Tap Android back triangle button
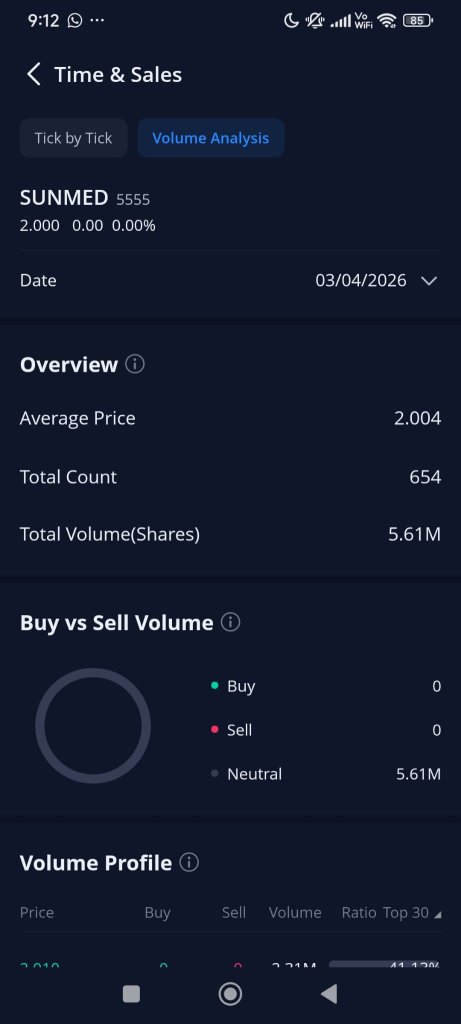 (x=329, y=994)
